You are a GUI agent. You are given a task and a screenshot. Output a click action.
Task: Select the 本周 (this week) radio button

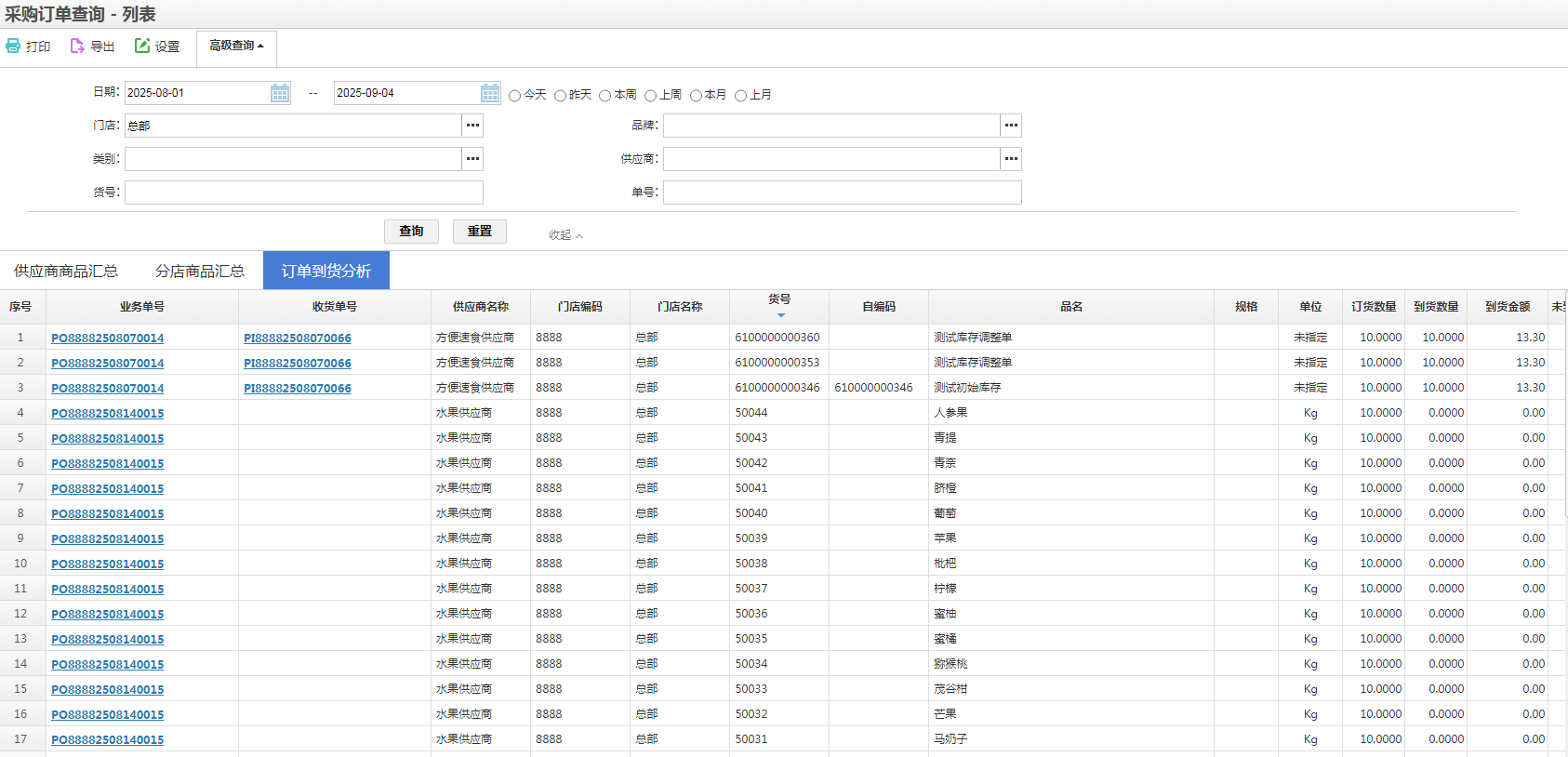tap(605, 96)
